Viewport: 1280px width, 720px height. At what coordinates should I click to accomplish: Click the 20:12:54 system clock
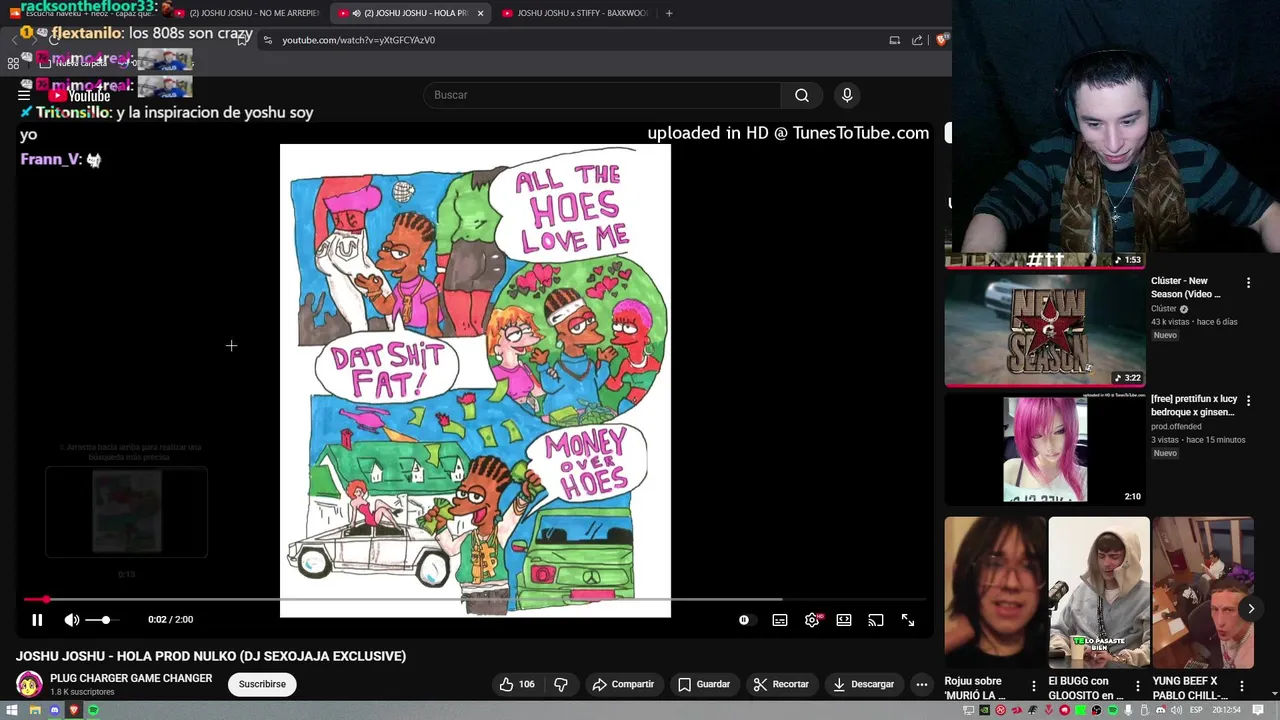pyautogui.click(x=1227, y=710)
